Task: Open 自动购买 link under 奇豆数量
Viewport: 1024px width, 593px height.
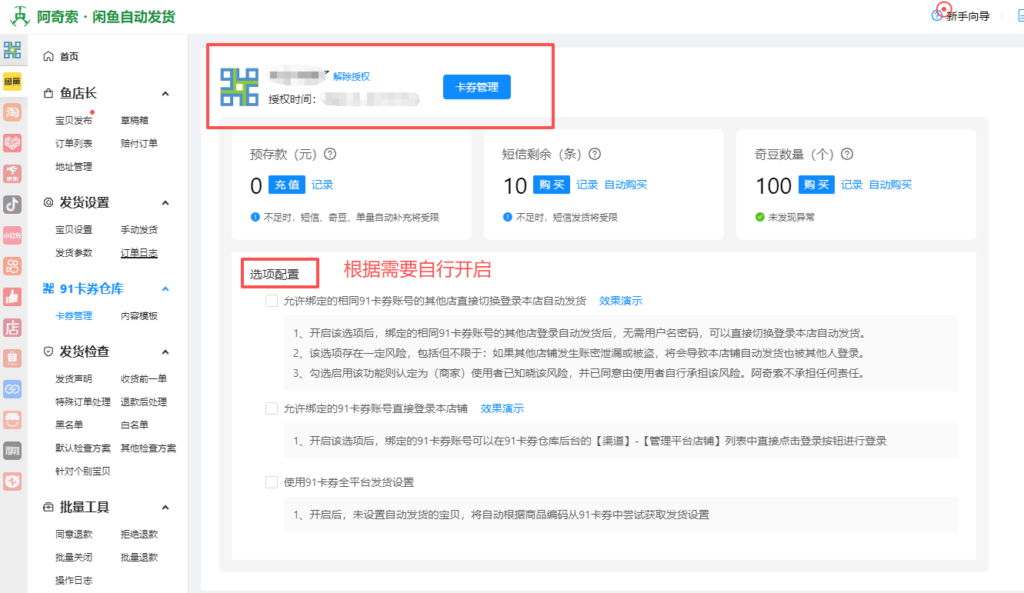Action: pos(890,185)
